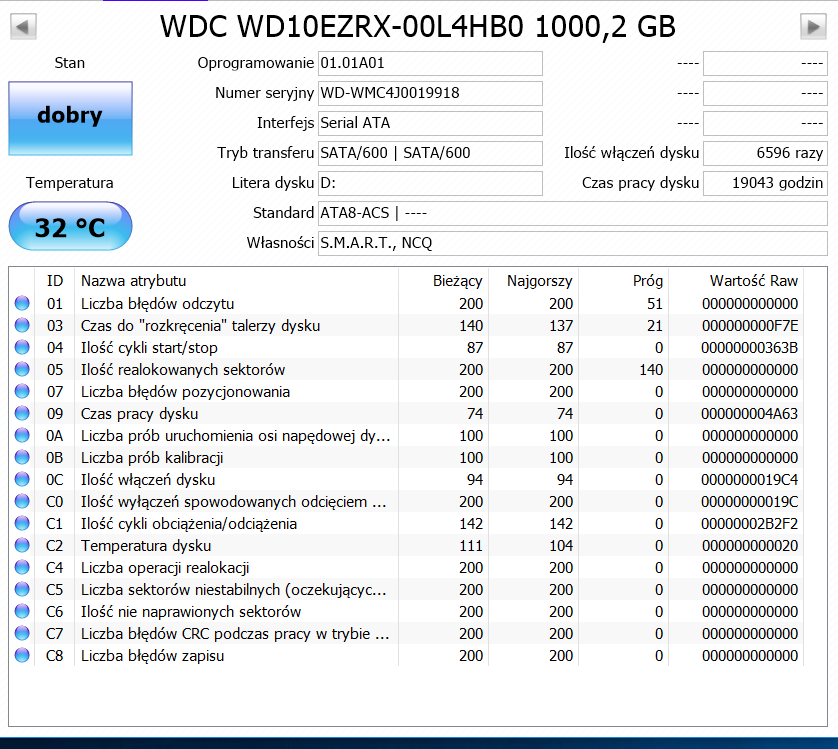Screen dimensions: 838x749
Task: Click the 'Ilość włączeń dysku' label beside 6596 razy
Action: click(631, 153)
